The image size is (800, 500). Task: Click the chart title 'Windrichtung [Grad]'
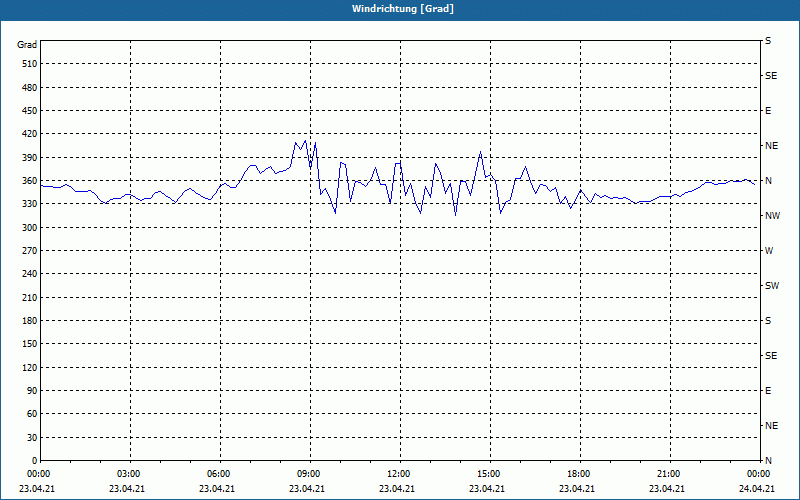[403, 9]
